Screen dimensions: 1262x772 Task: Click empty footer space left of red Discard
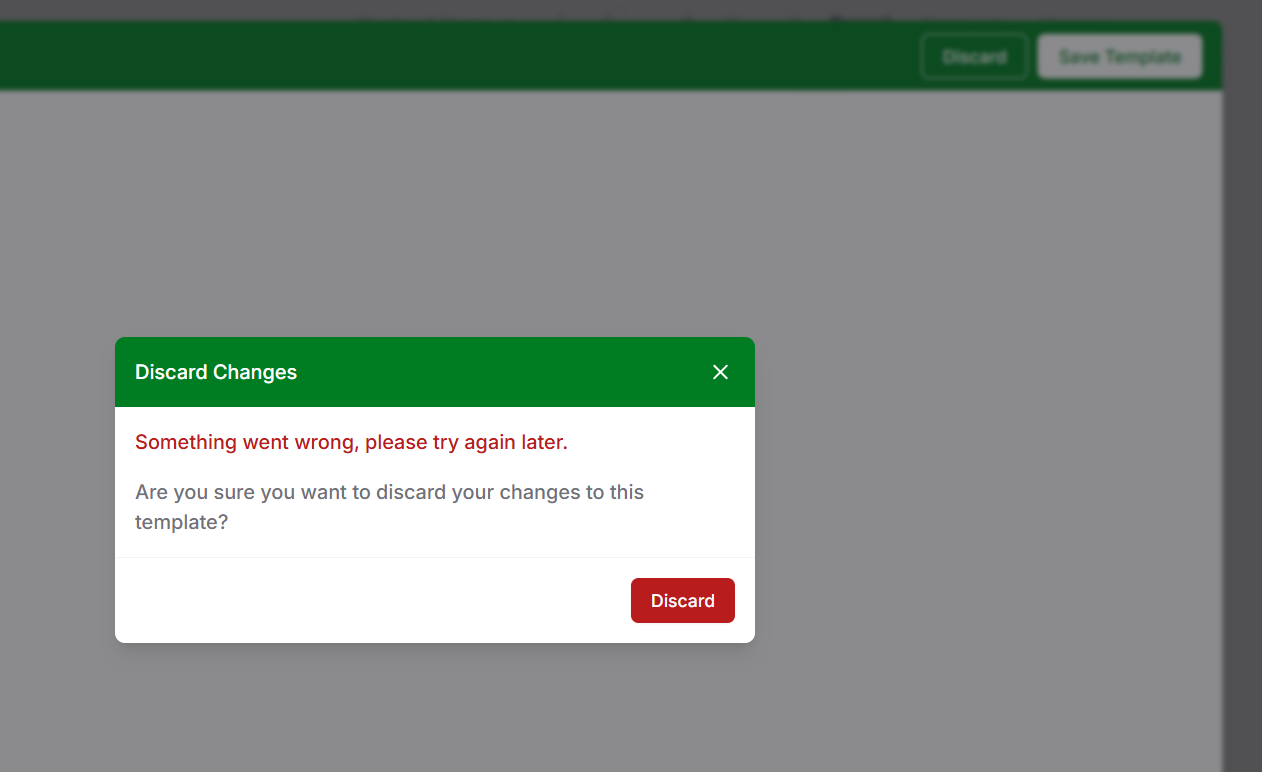click(370, 600)
